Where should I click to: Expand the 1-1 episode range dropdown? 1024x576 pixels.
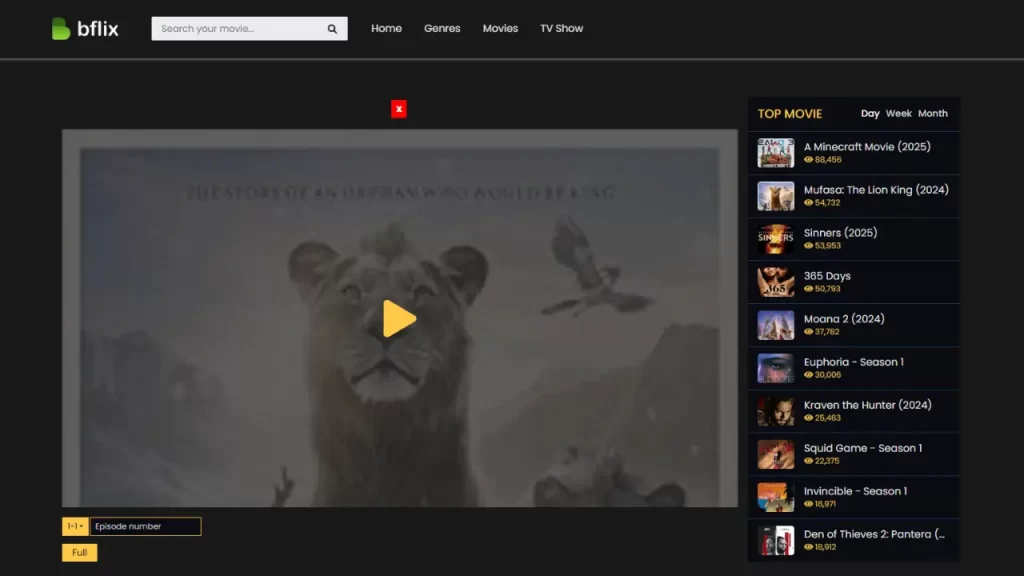click(75, 526)
